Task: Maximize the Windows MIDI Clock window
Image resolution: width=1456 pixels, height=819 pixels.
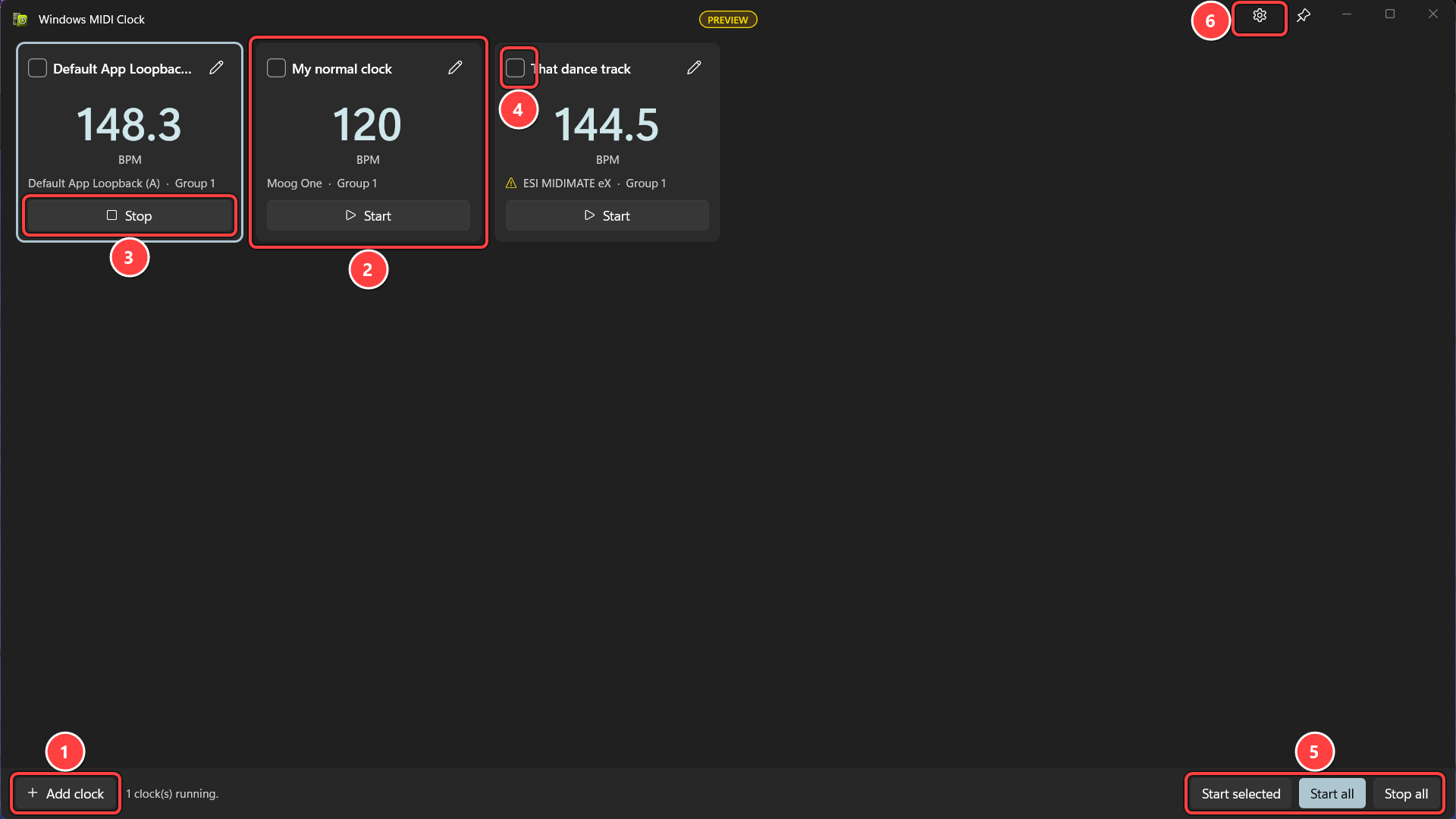Action: coord(1390,14)
